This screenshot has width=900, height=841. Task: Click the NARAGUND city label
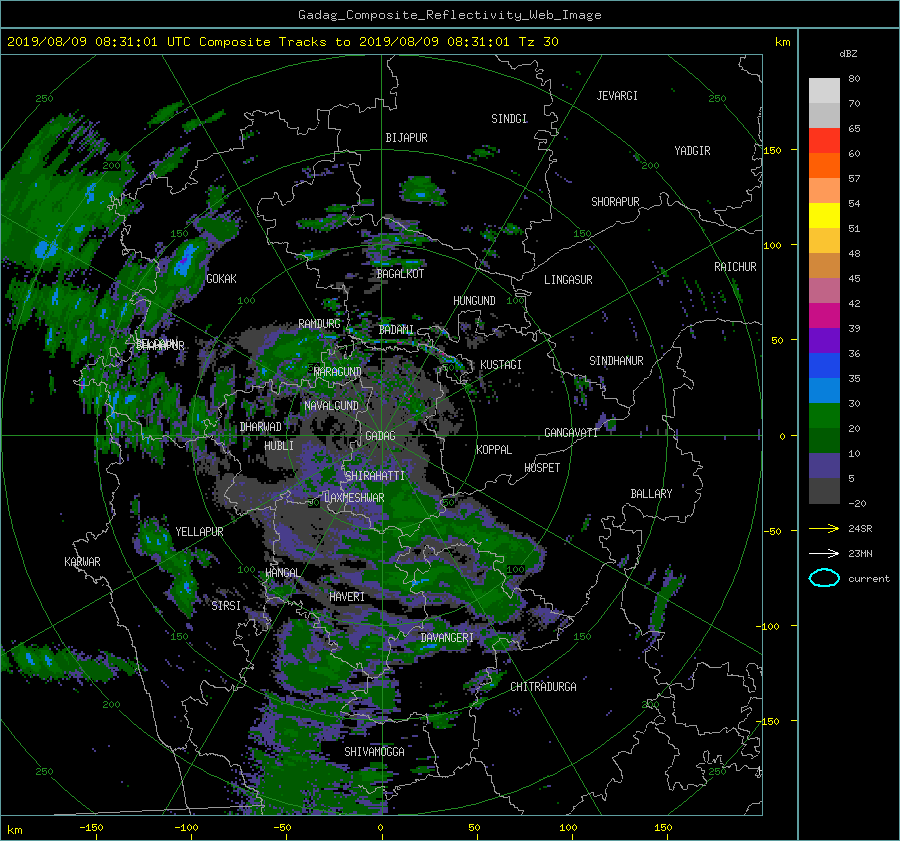click(337, 372)
